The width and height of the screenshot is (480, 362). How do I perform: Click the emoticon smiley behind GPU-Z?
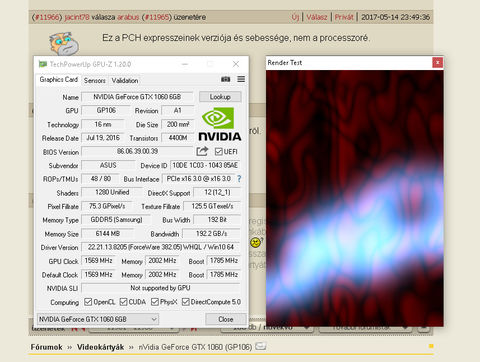point(256,242)
